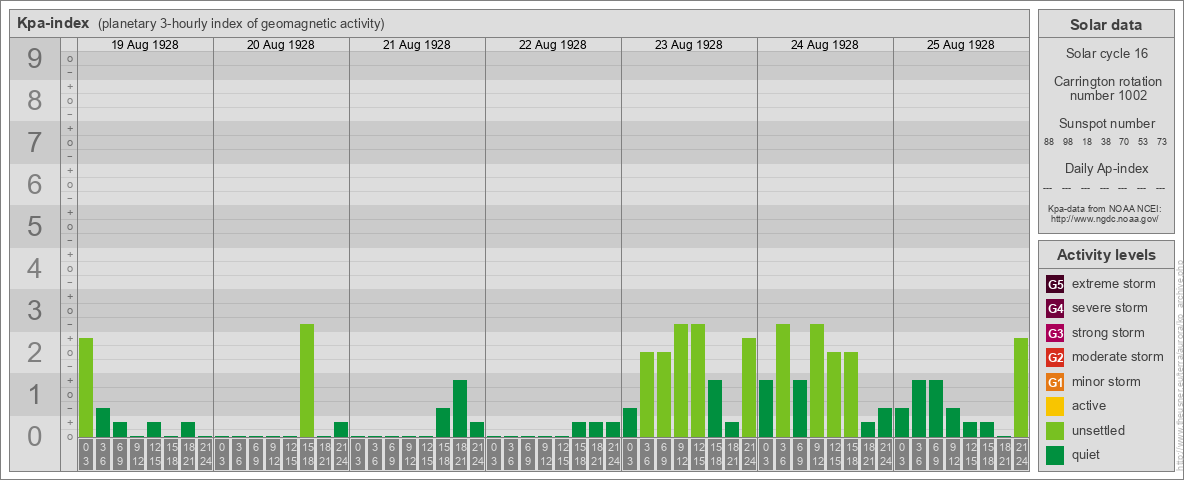
Task: Click the dark green quiet swatch
Action: tap(1055, 454)
